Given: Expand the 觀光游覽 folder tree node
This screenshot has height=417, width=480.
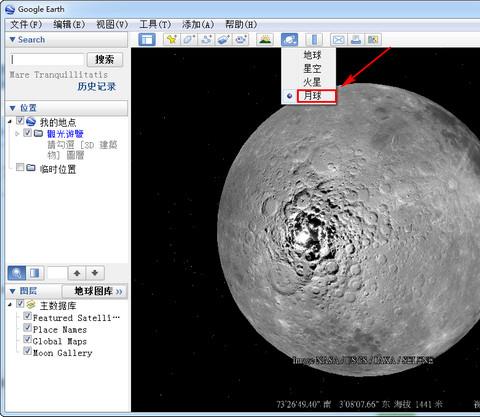Looking at the screenshot, I should (x=17, y=134).
